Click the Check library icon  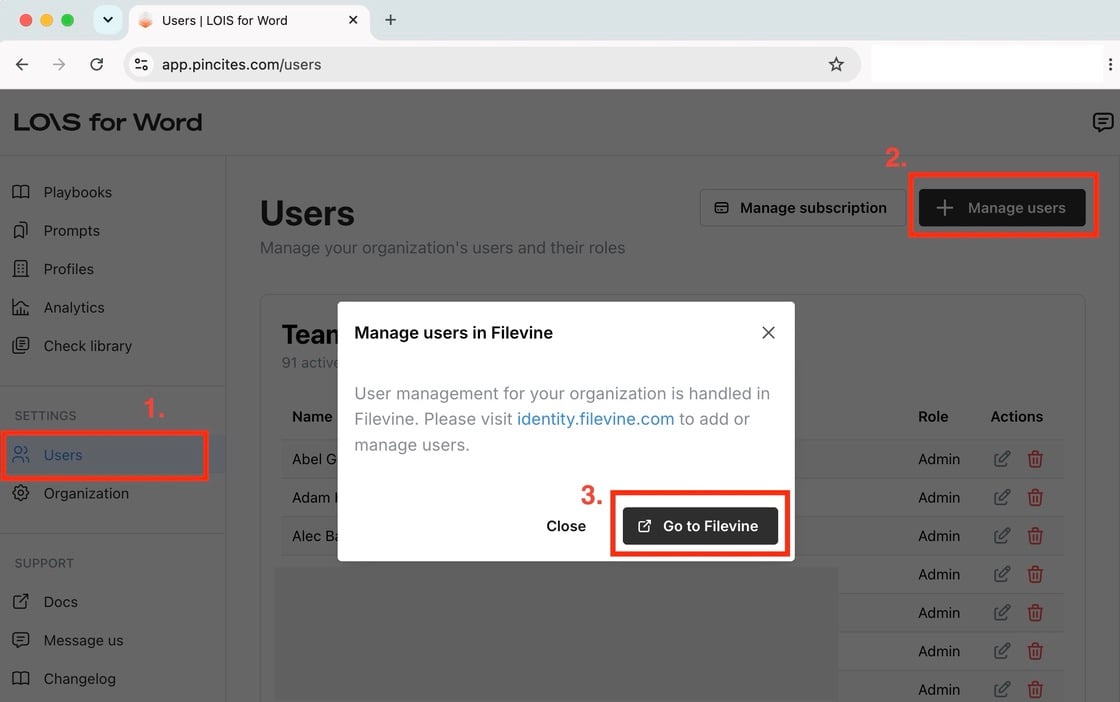coord(21,346)
